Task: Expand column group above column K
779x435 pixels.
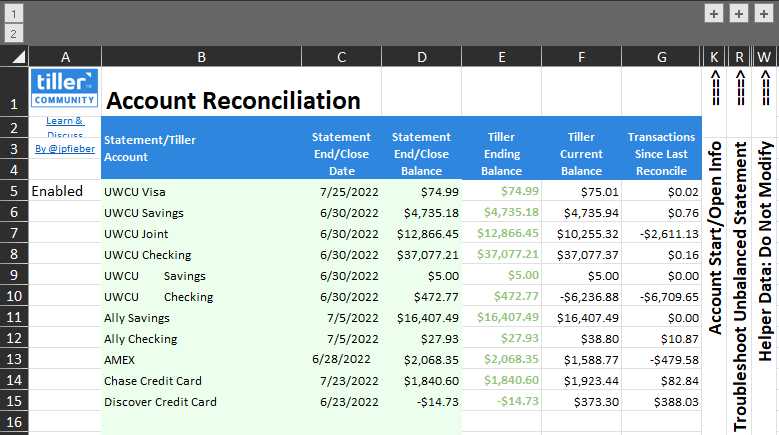Action: tap(714, 13)
